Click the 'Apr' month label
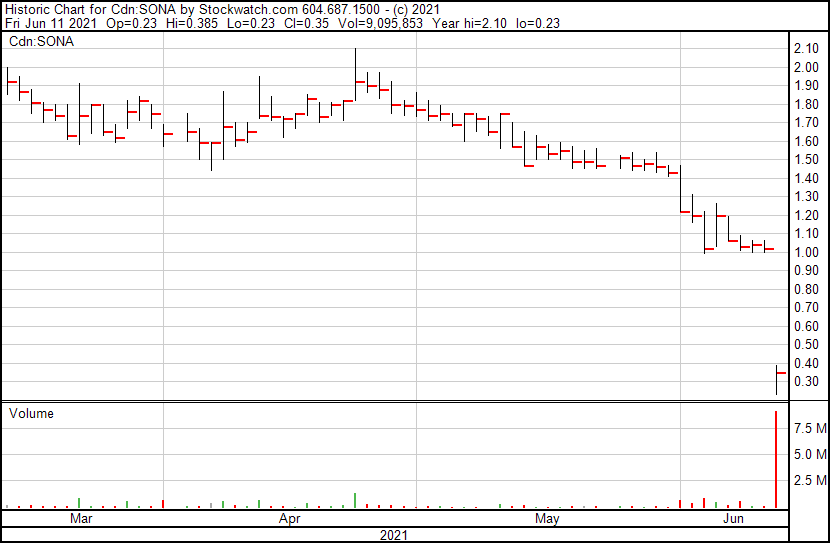This screenshot has width=830, height=543. click(290, 518)
